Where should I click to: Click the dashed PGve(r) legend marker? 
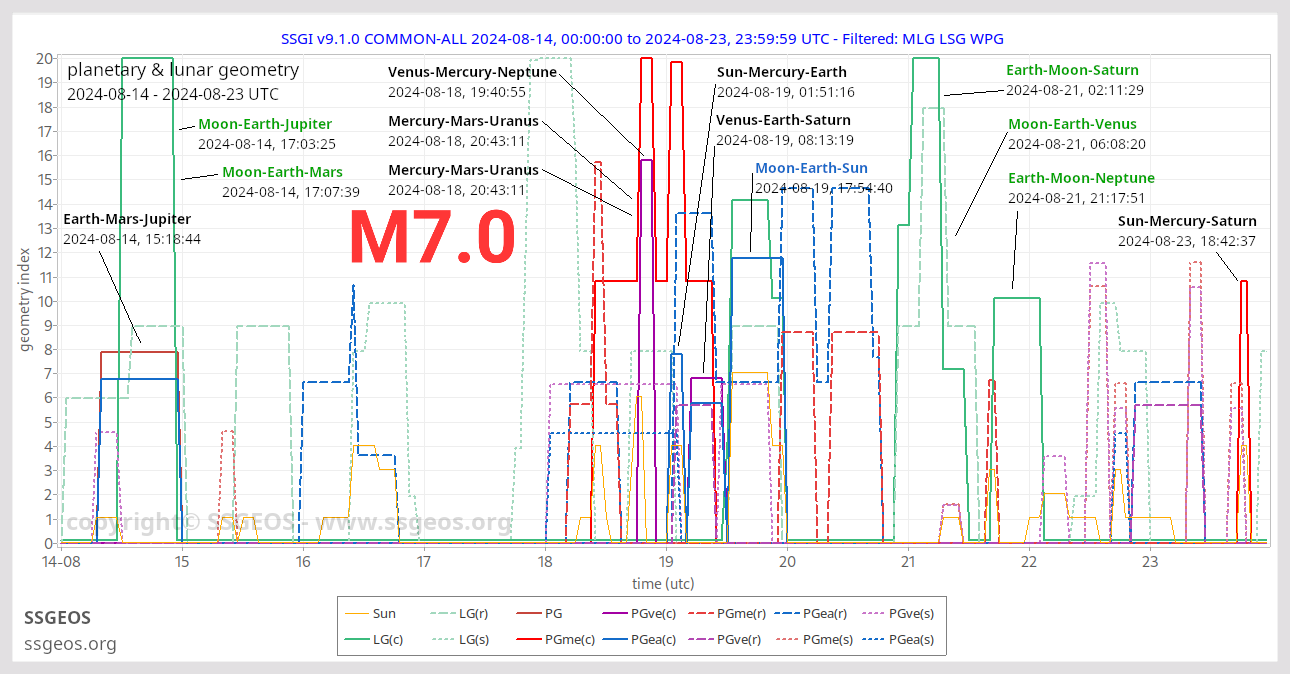[x=700, y=640]
